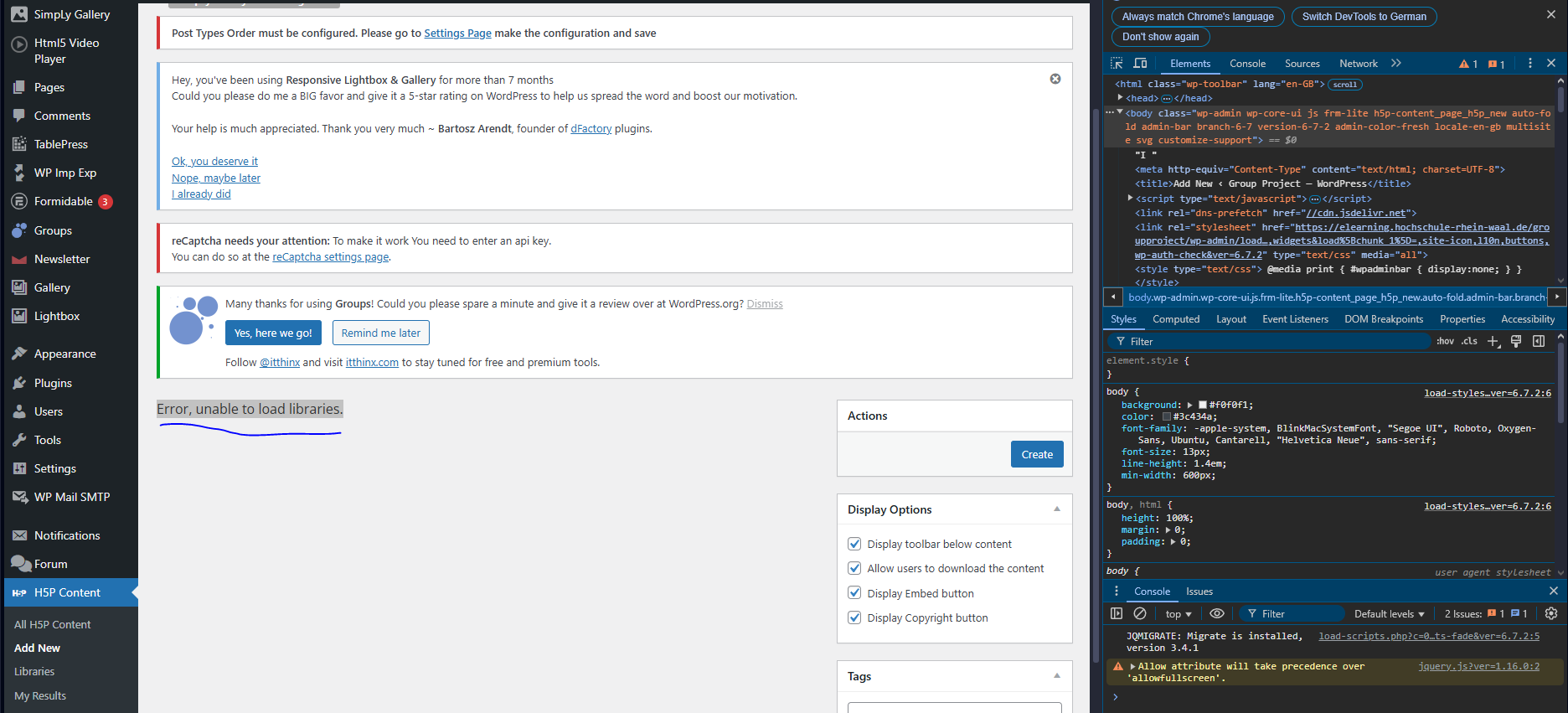Open TablePress sidebar icon

[19, 144]
